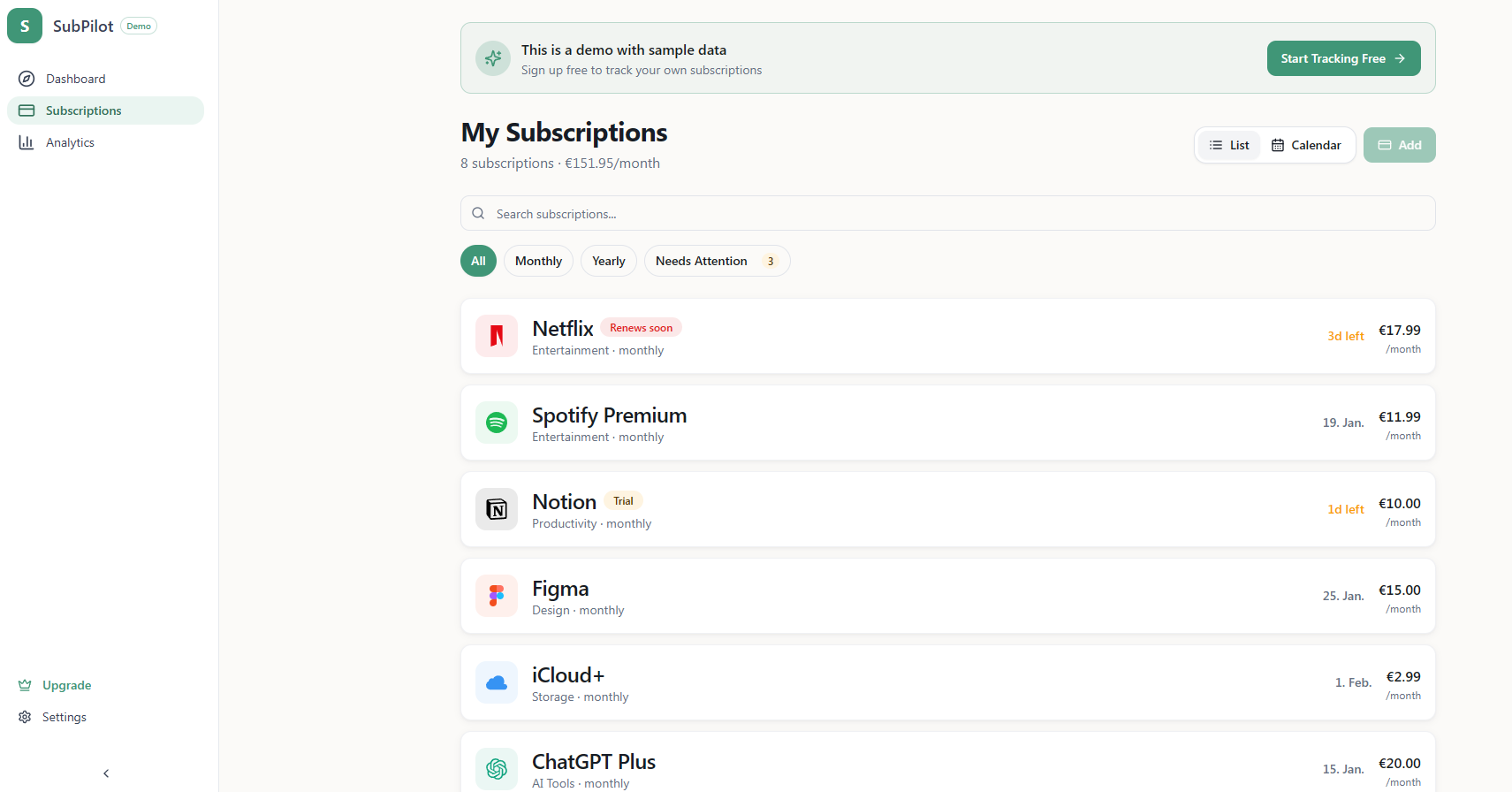This screenshot has height=792, width=1512.
Task: Collapse the sidebar with the chevron arrow
Action: 106,773
